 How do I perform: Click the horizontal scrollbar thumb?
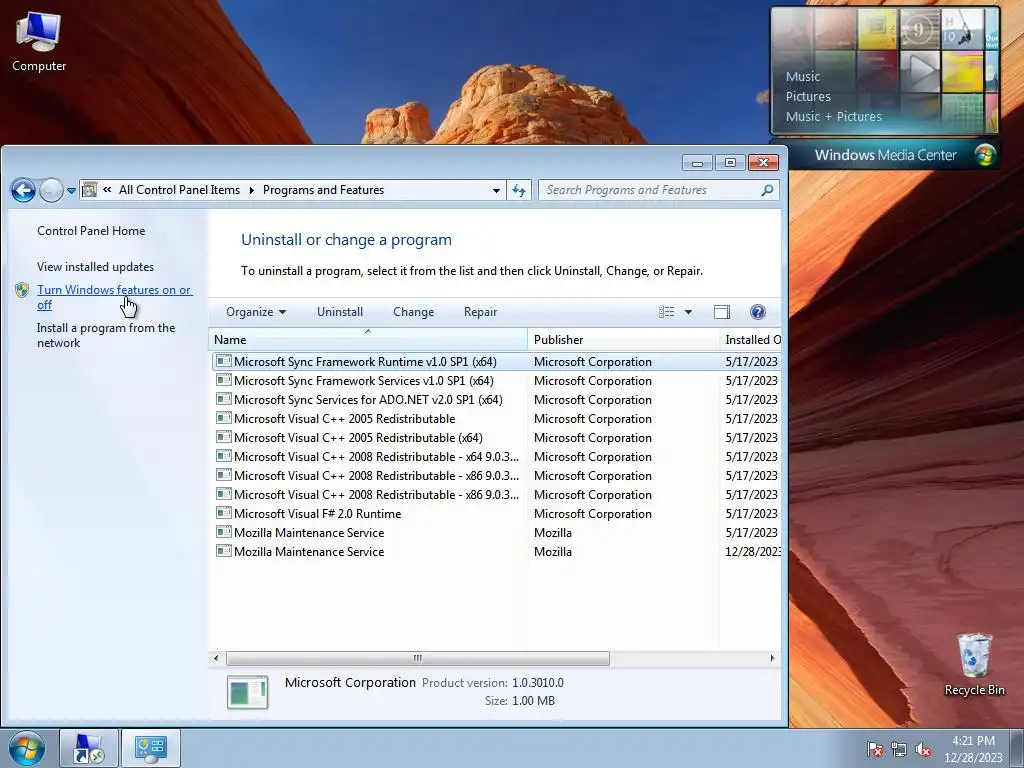[418, 658]
